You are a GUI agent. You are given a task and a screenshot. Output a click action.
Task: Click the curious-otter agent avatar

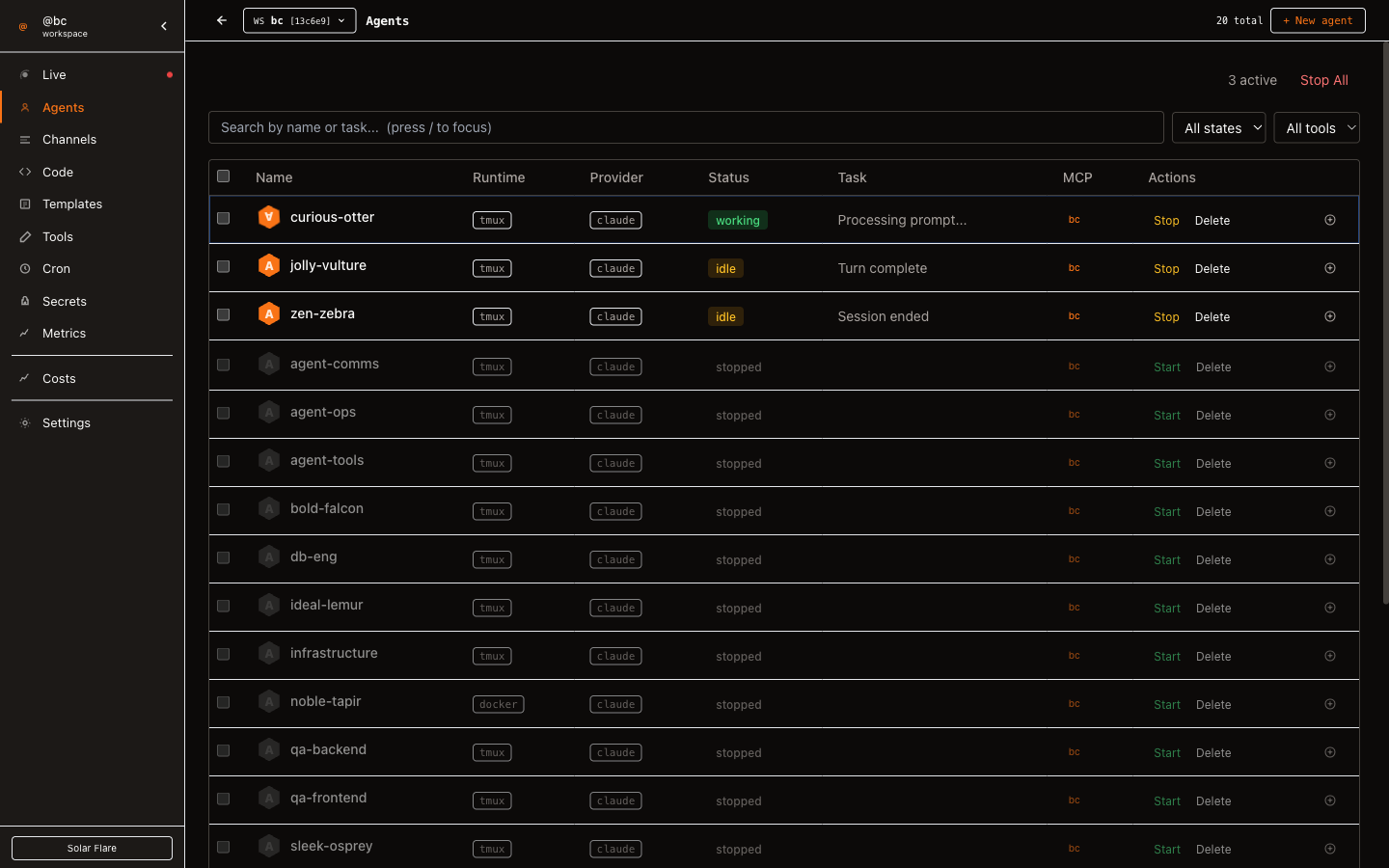[269, 217]
